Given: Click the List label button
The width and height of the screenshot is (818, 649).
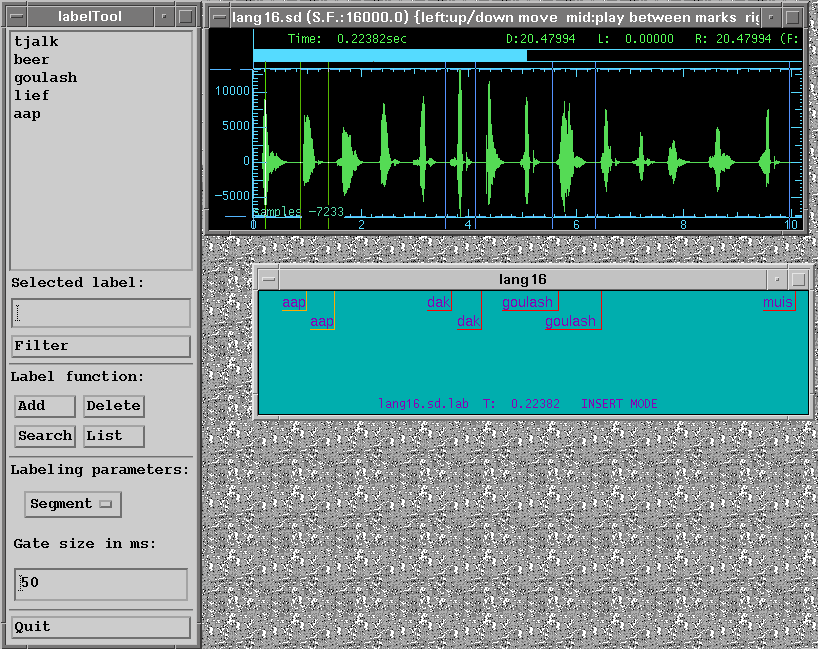Looking at the screenshot, I should pyautogui.click(x=114, y=436).
